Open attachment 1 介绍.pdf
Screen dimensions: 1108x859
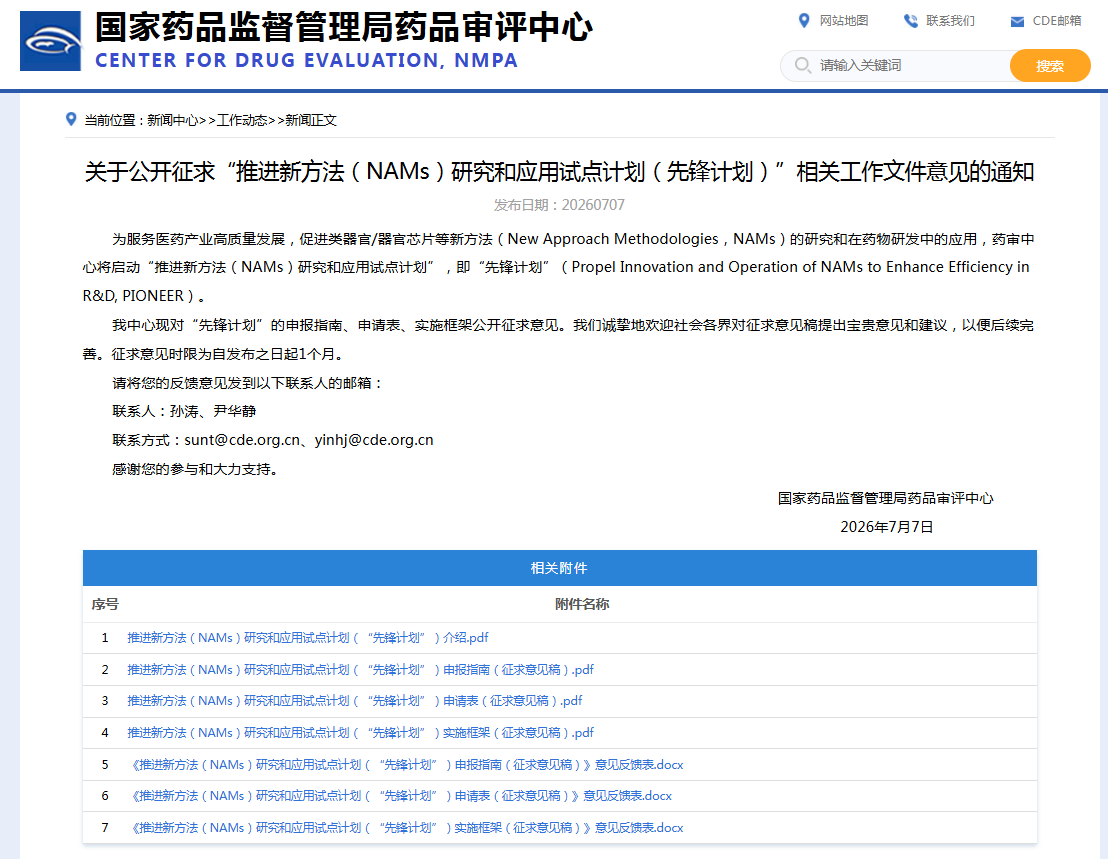point(307,638)
